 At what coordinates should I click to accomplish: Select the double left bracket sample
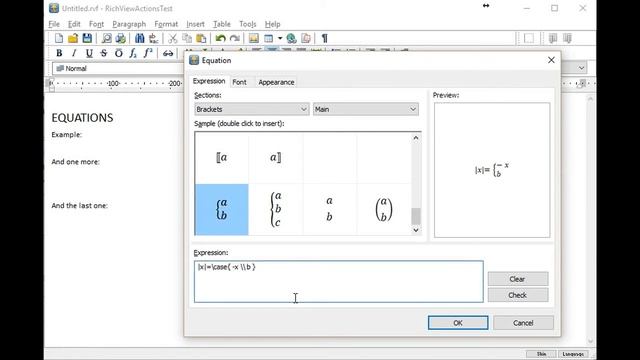tap(222, 158)
